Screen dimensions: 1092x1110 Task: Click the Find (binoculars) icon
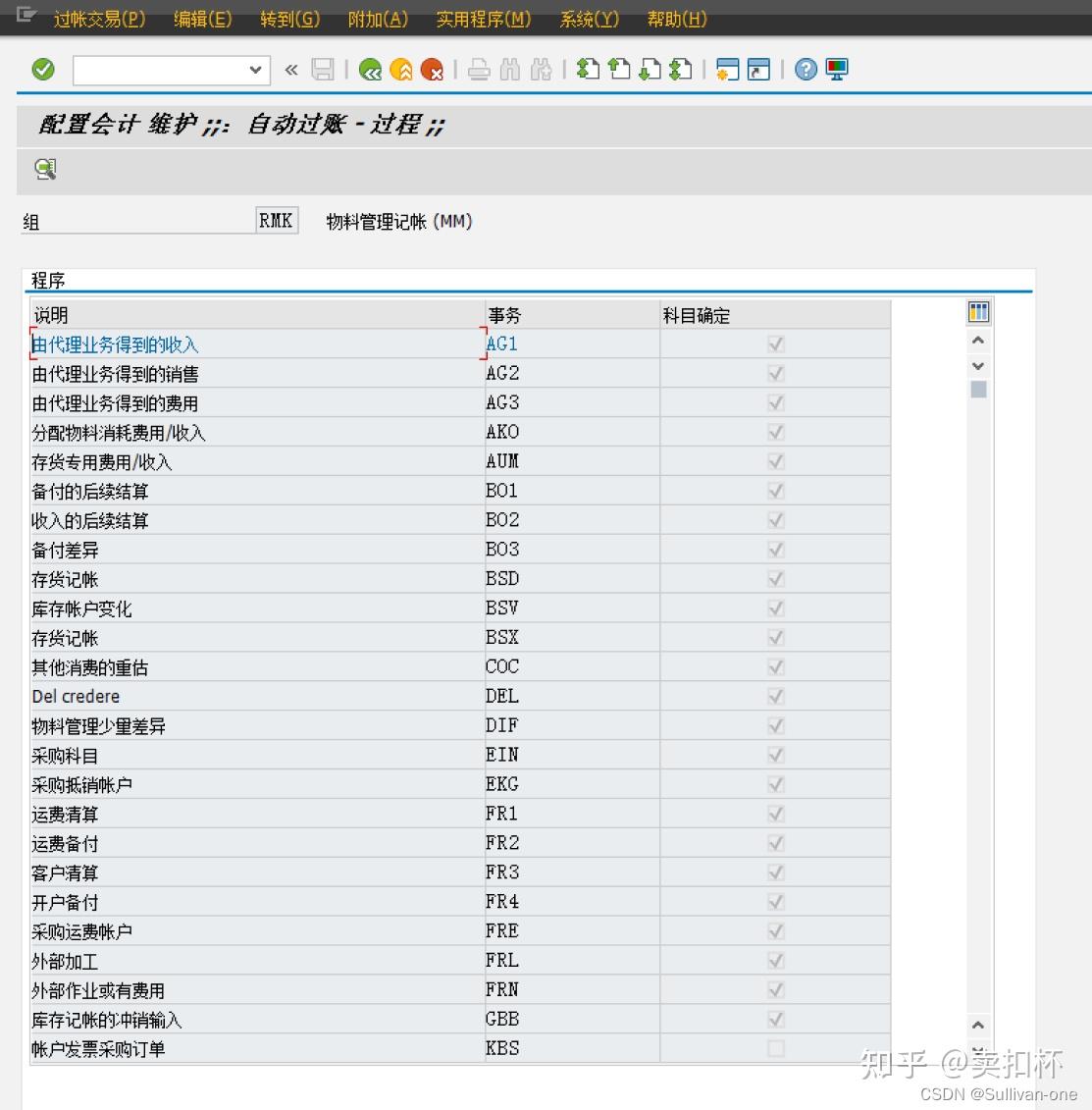coord(509,70)
